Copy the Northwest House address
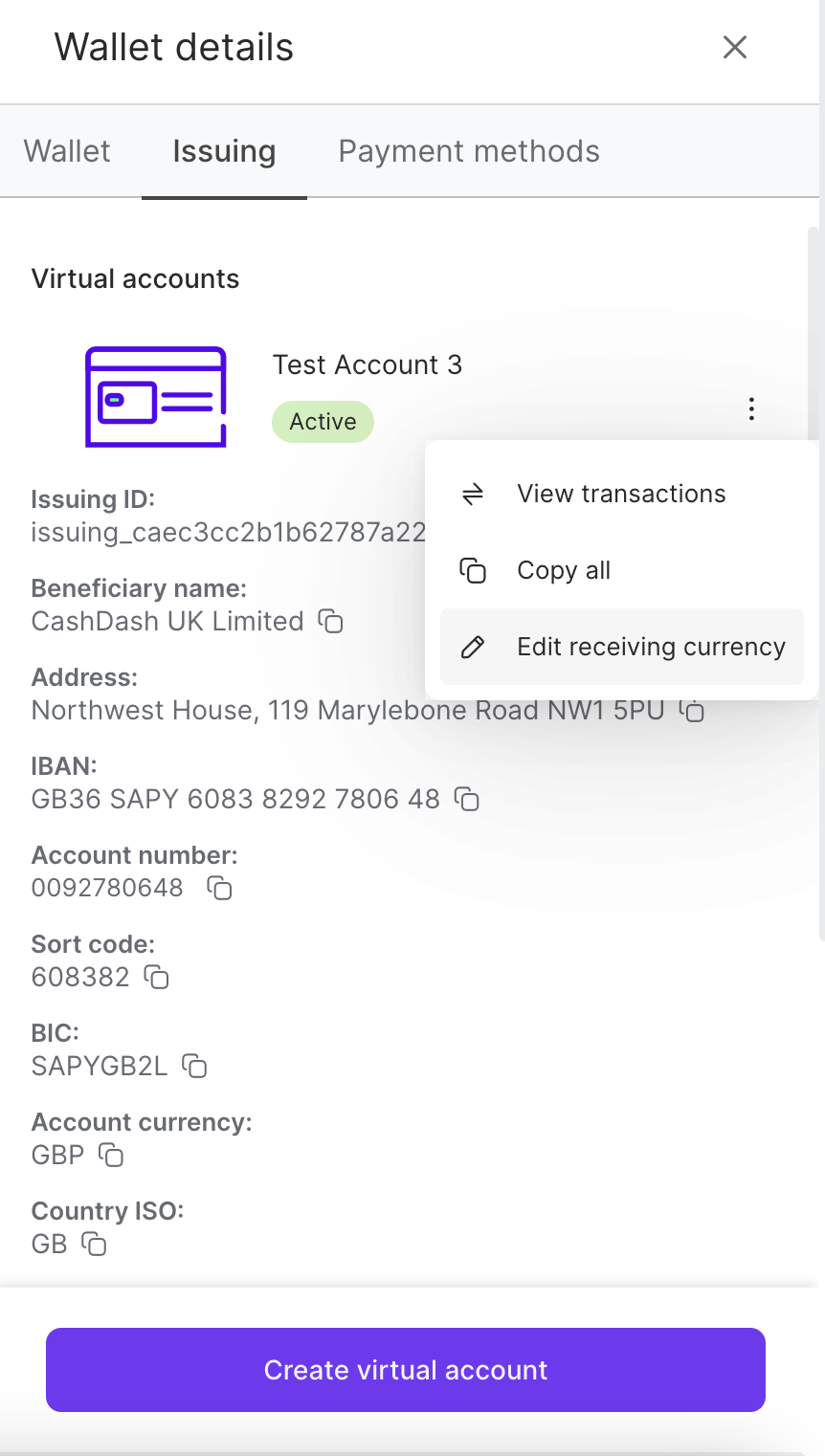 tap(692, 711)
